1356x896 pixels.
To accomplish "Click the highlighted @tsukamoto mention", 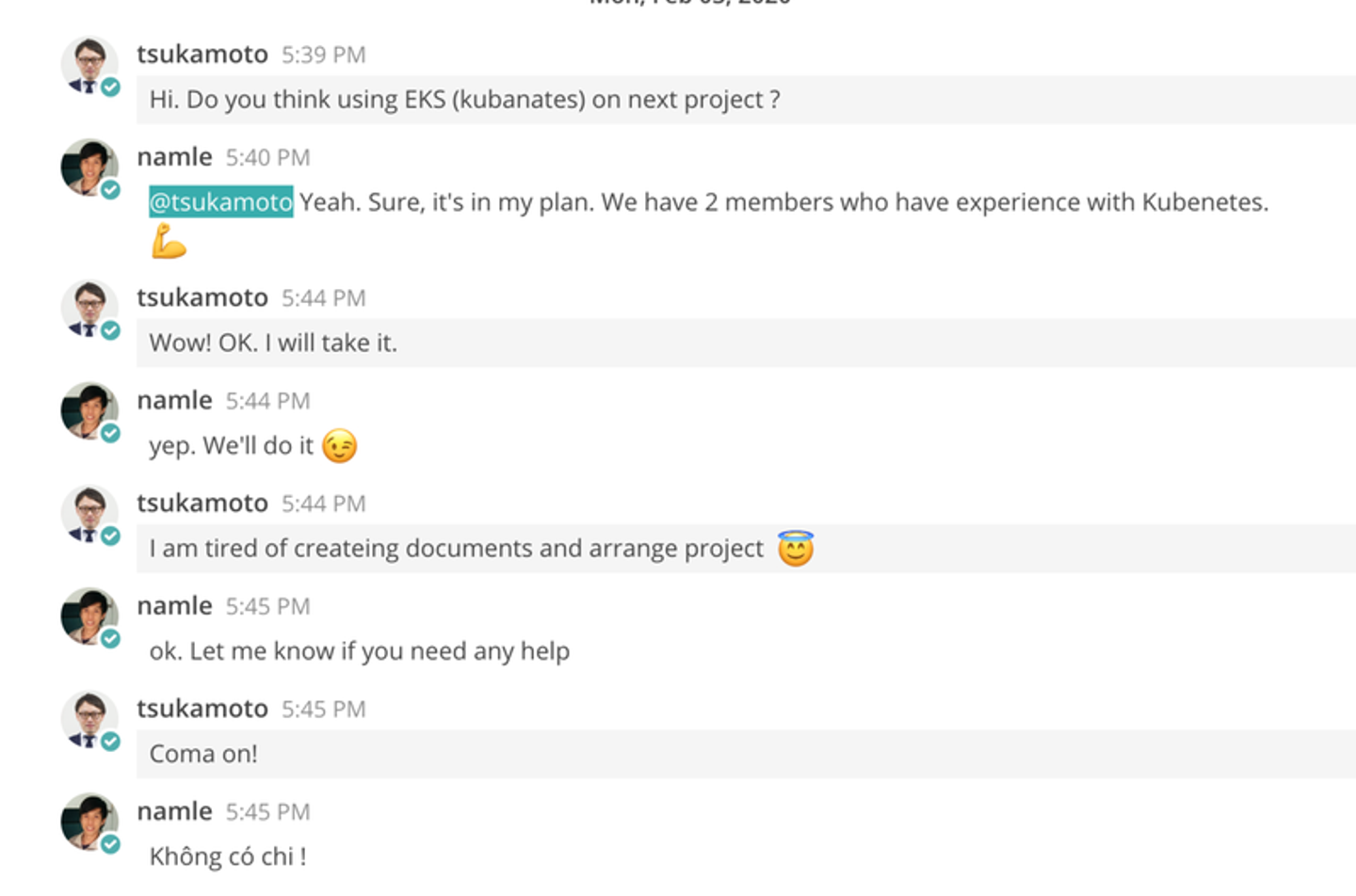I will (x=221, y=202).
